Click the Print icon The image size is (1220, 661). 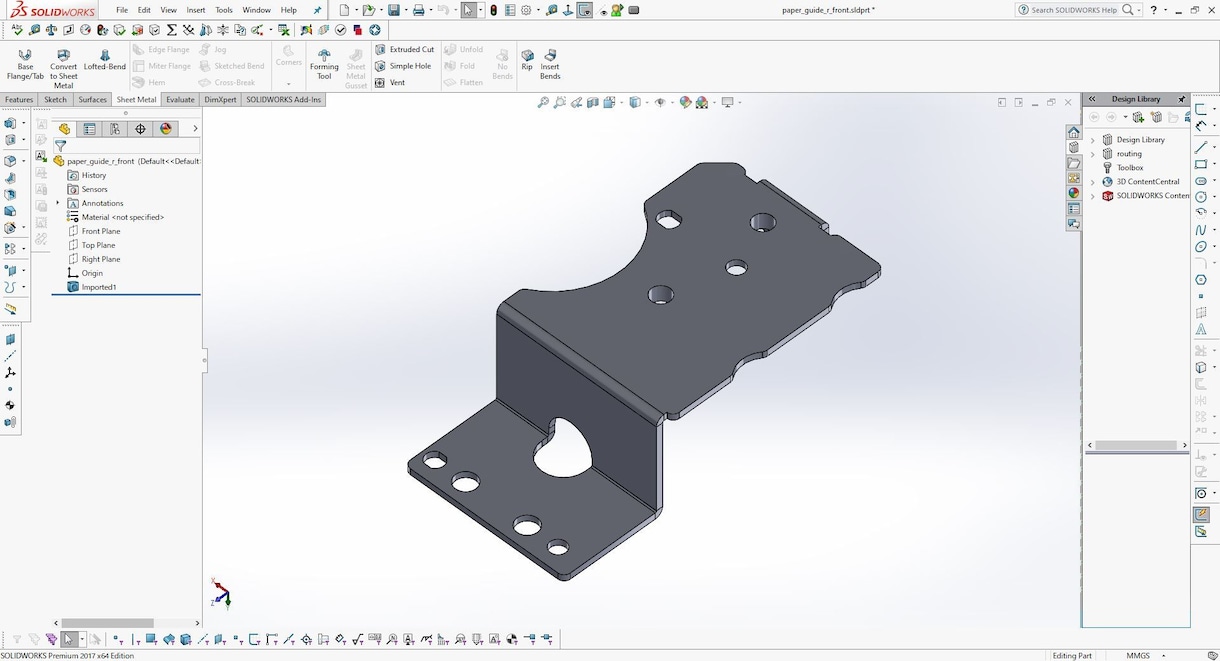click(418, 10)
